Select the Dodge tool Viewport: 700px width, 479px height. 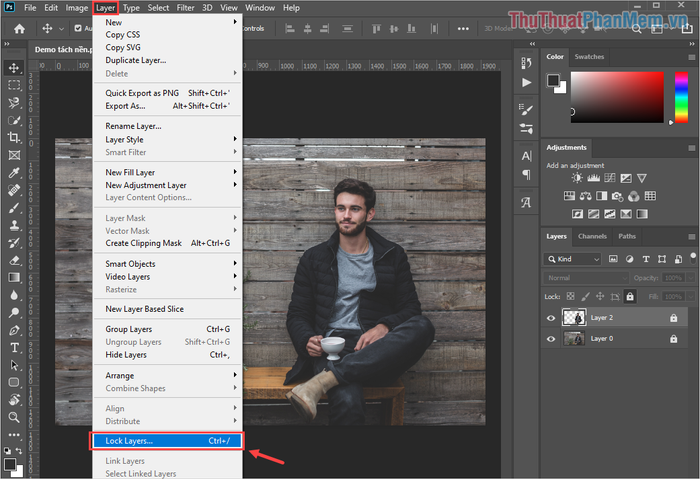click(14, 312)
